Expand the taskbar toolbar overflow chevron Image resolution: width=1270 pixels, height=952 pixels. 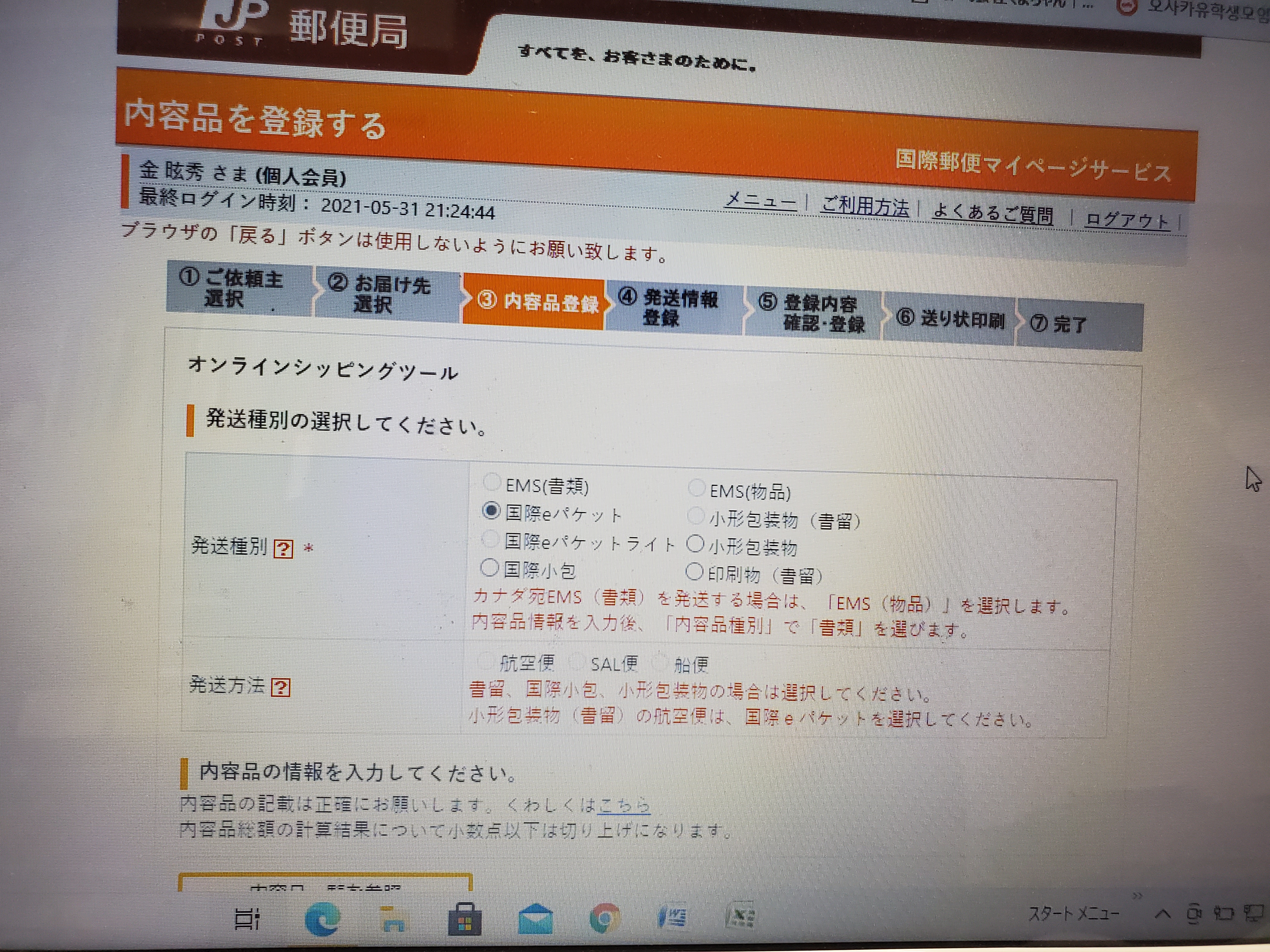[1137, 896]
